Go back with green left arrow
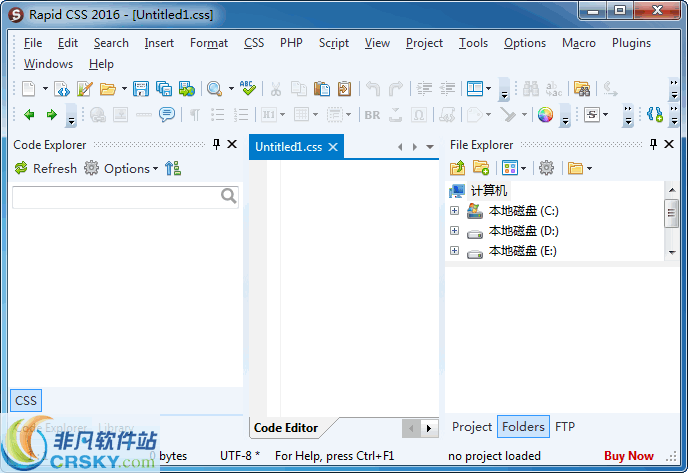688x473 pixels. coord(29,115)
